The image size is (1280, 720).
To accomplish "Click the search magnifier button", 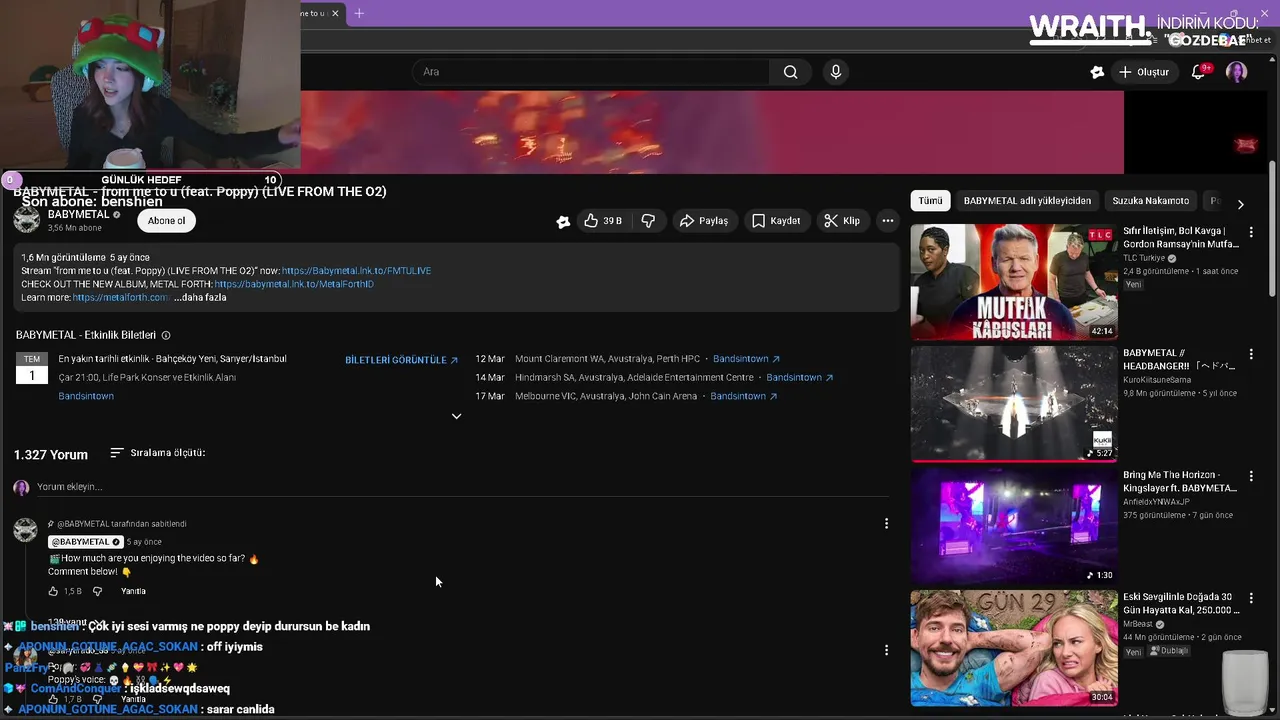I will 790,72.
